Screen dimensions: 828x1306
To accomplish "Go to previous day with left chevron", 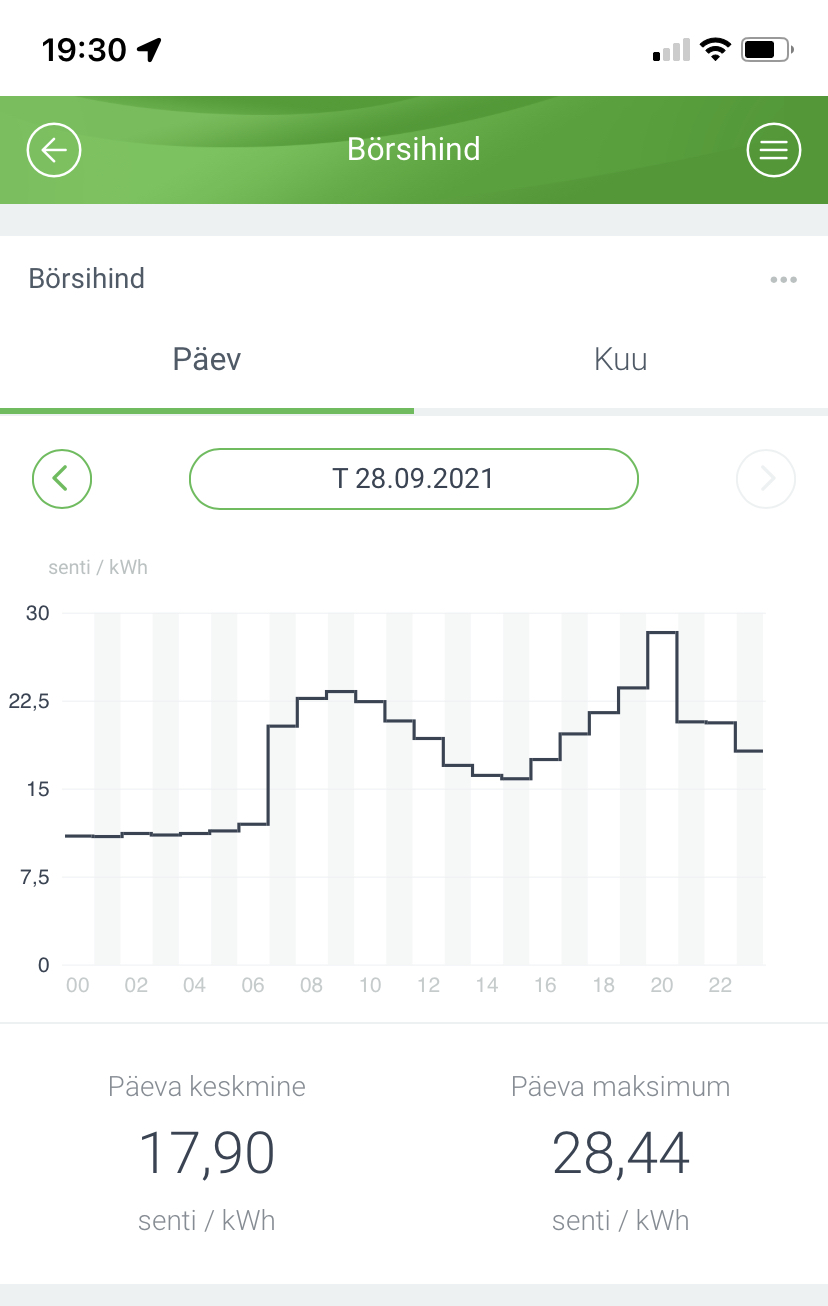I will pos(62,479).
